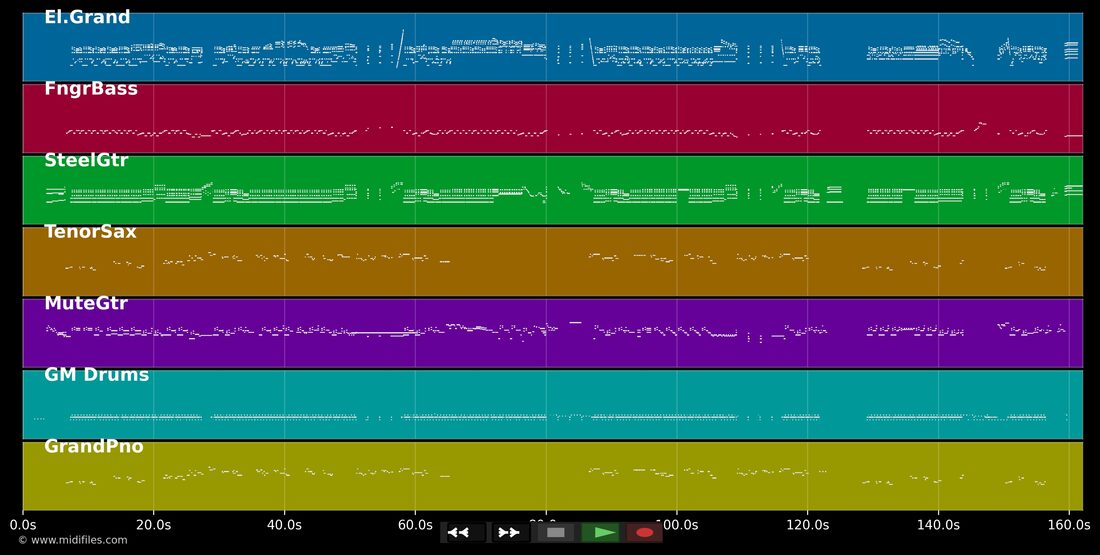
Task: Click the 0.0s time axis label
Action: click(23, 525)
